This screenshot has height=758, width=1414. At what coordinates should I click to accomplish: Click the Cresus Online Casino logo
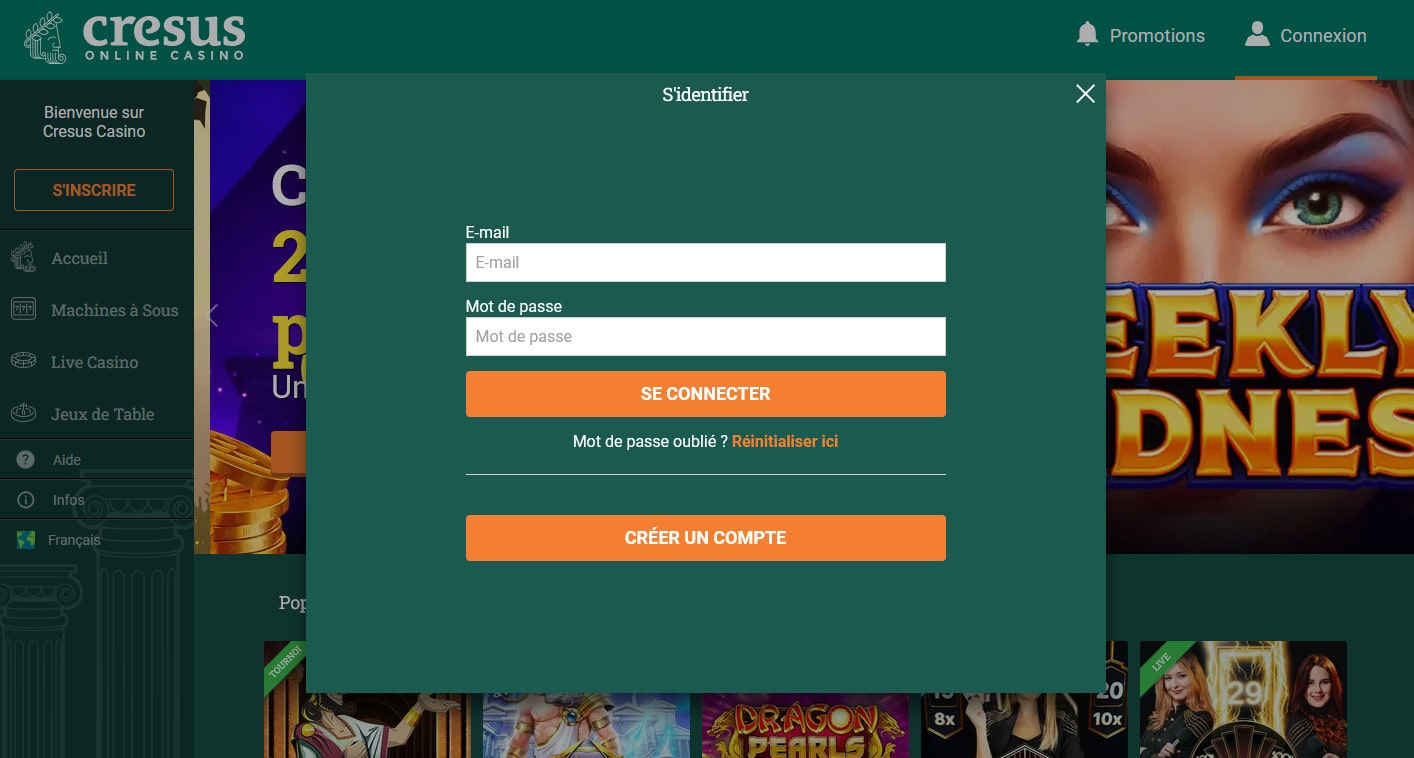(x=135, y=38)
